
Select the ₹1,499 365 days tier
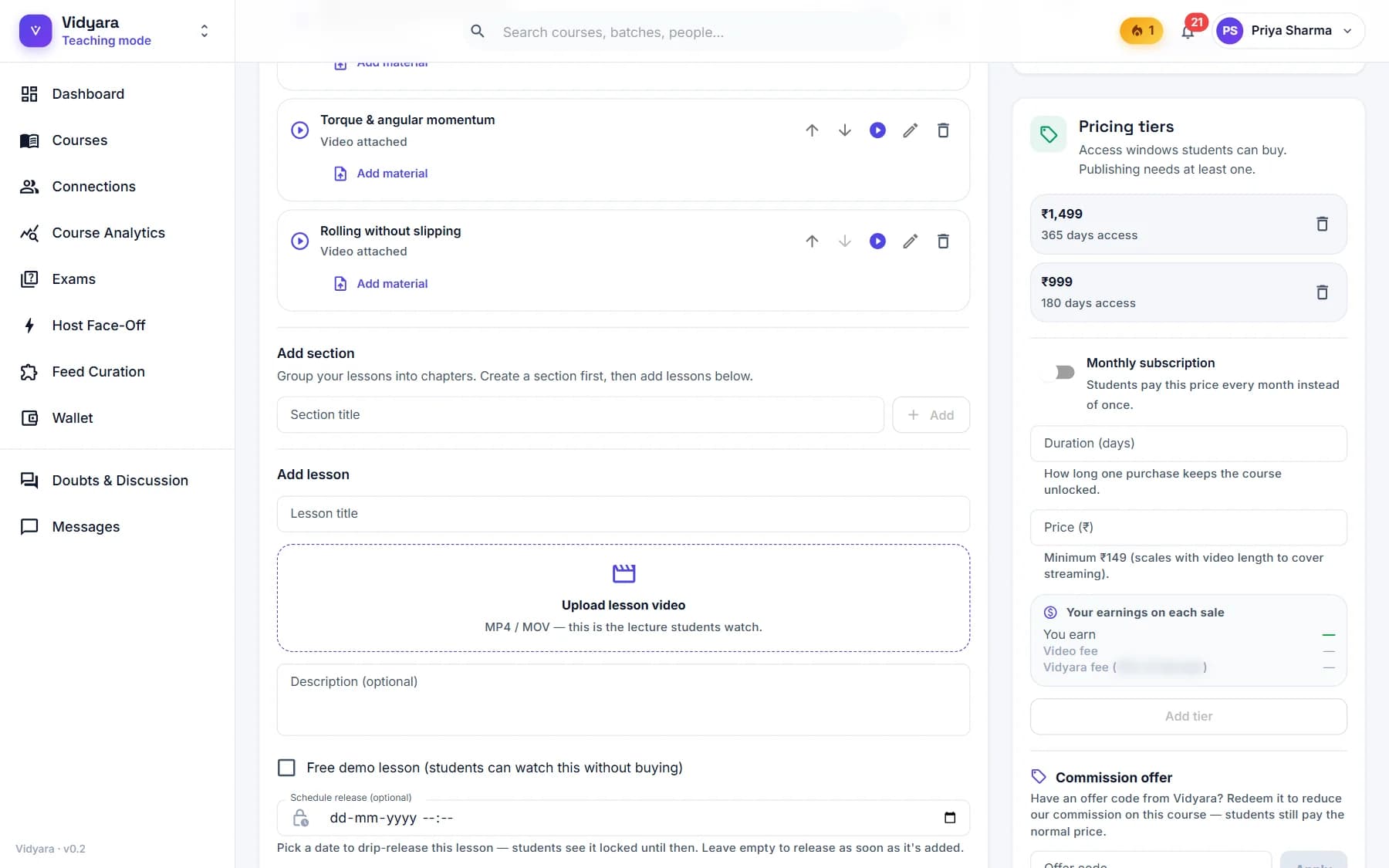point(1188,225)
